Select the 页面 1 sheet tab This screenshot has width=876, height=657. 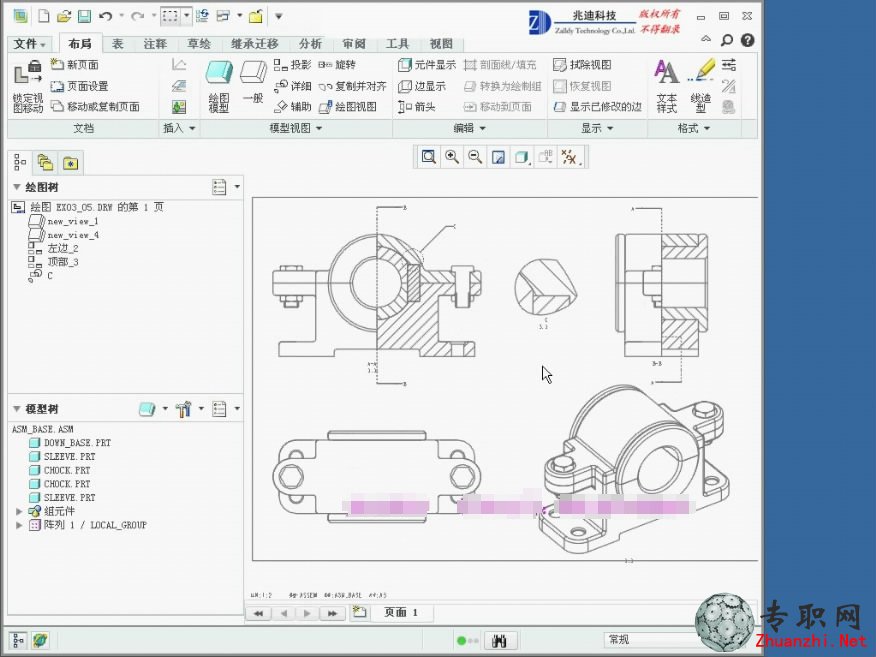[x=401, y=612]
